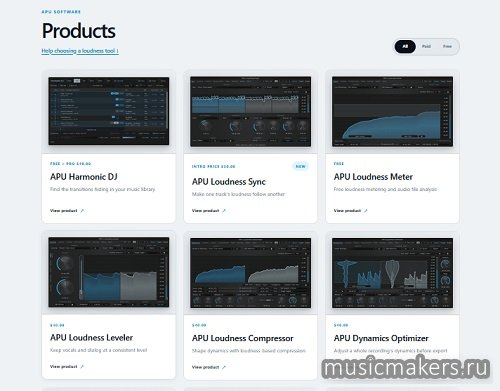This screenshot has width=500, height=391.
Task: Click the APU SOFTWARE label above Products
Action: point(61,12)
